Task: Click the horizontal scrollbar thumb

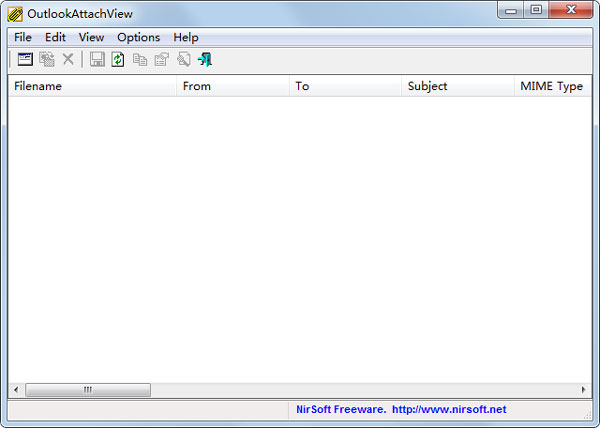Action: tap(88, 390)
